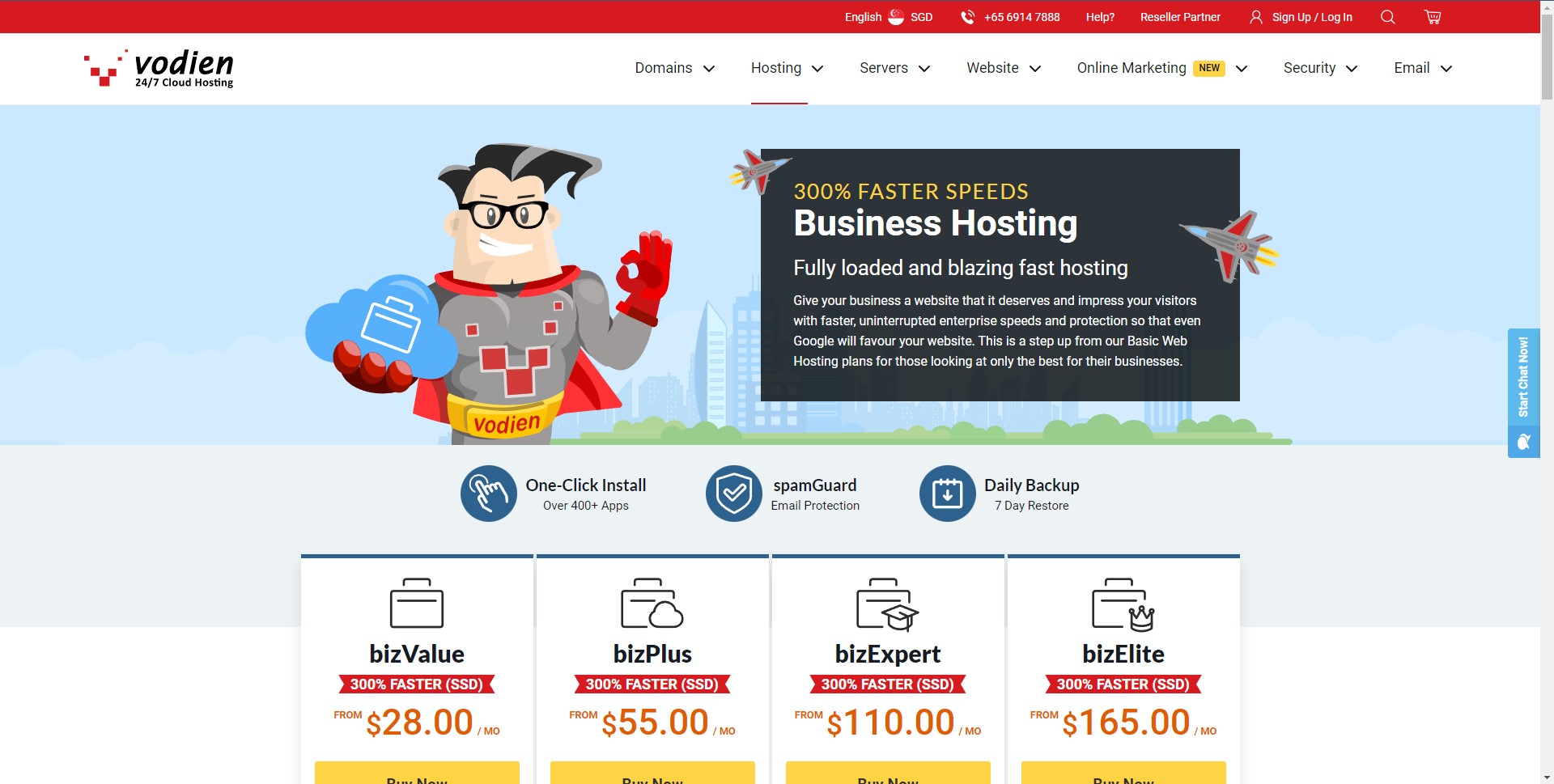The height and width of the screenshot is (784, 1554).
Task: Open the Servers menu item
Action: (x=884, y=68)
